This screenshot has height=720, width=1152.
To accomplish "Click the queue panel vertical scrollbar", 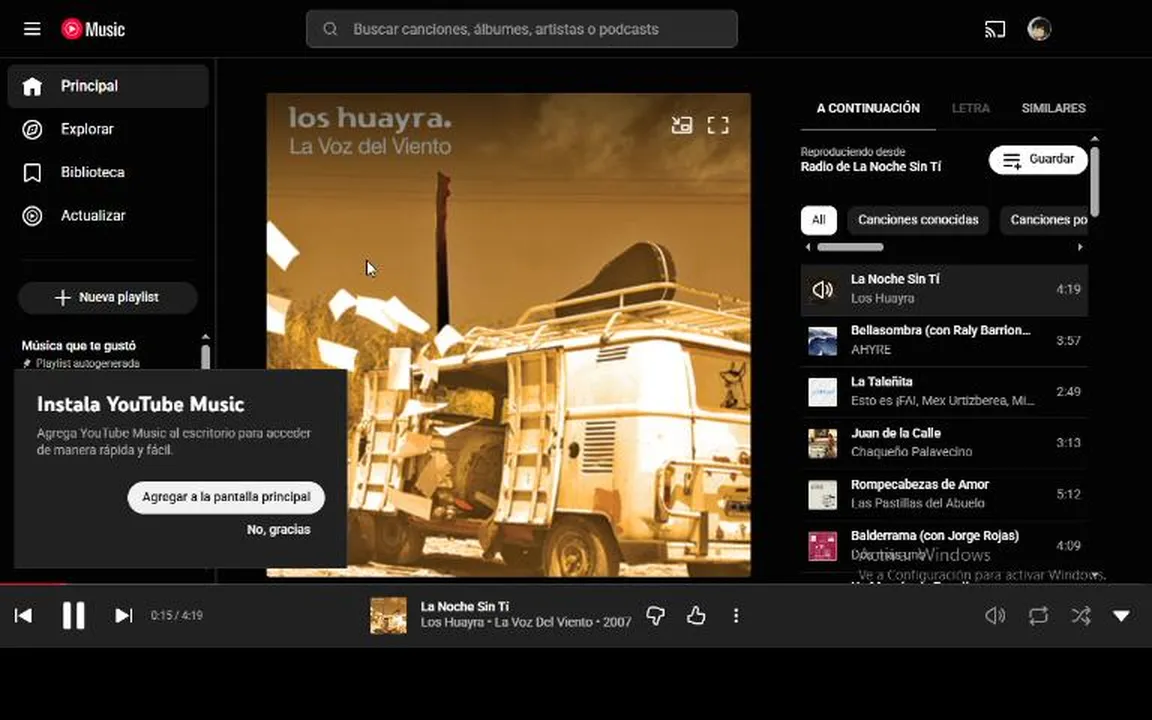I will point(1095,181).
